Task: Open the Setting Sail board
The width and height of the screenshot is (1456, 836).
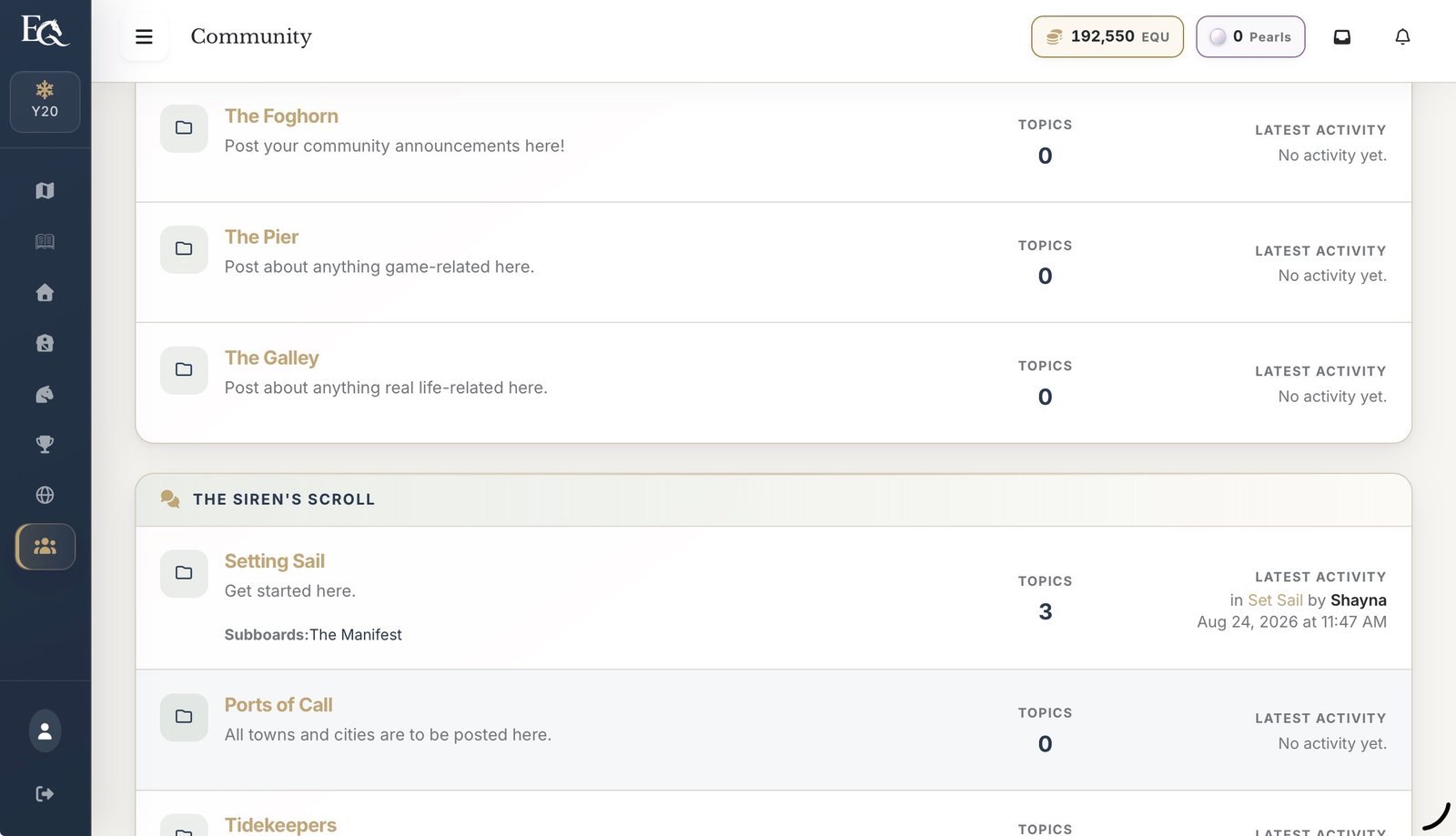Action: pos(274,561)
